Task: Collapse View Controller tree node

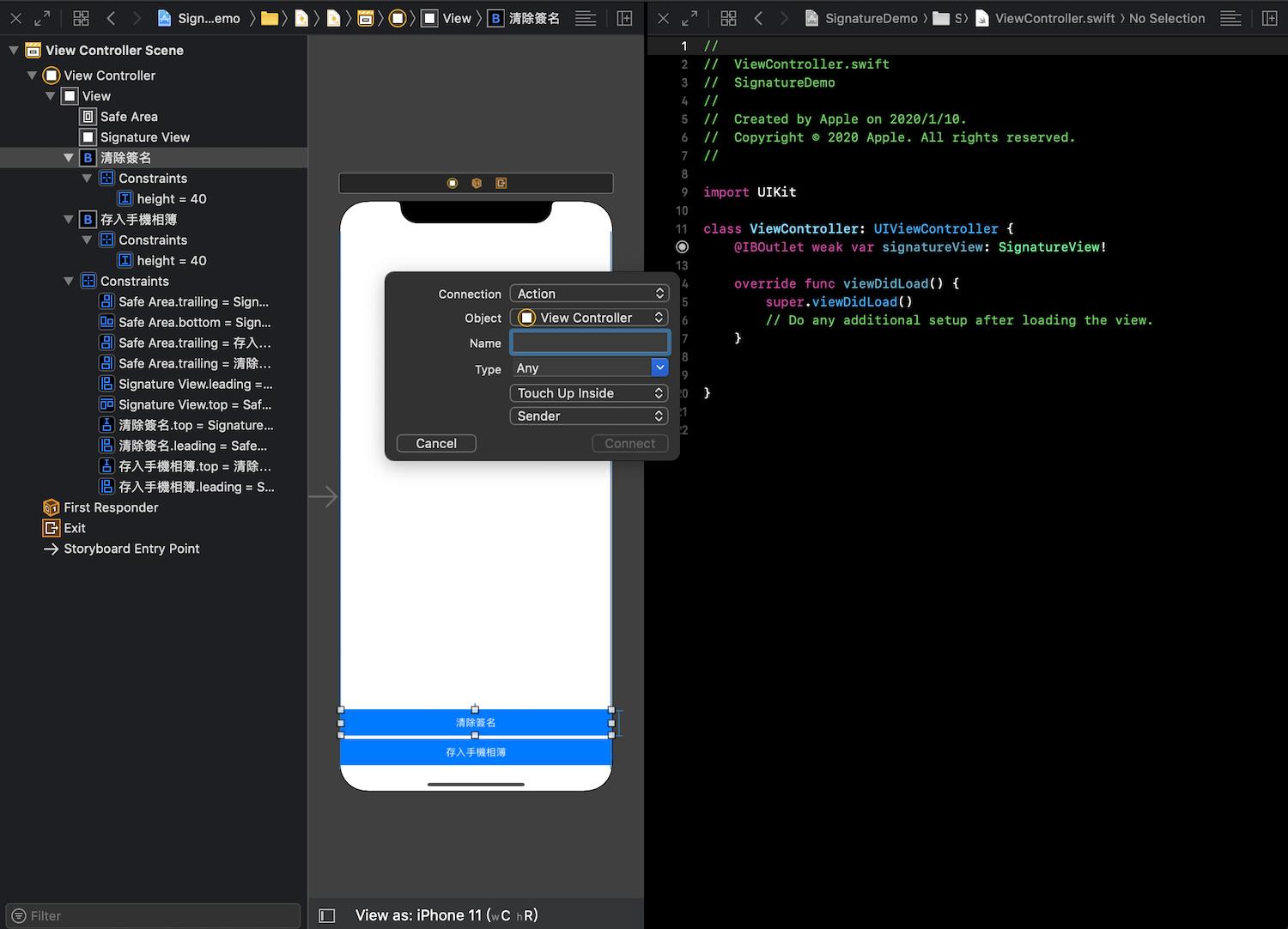Action: [32, 76]
